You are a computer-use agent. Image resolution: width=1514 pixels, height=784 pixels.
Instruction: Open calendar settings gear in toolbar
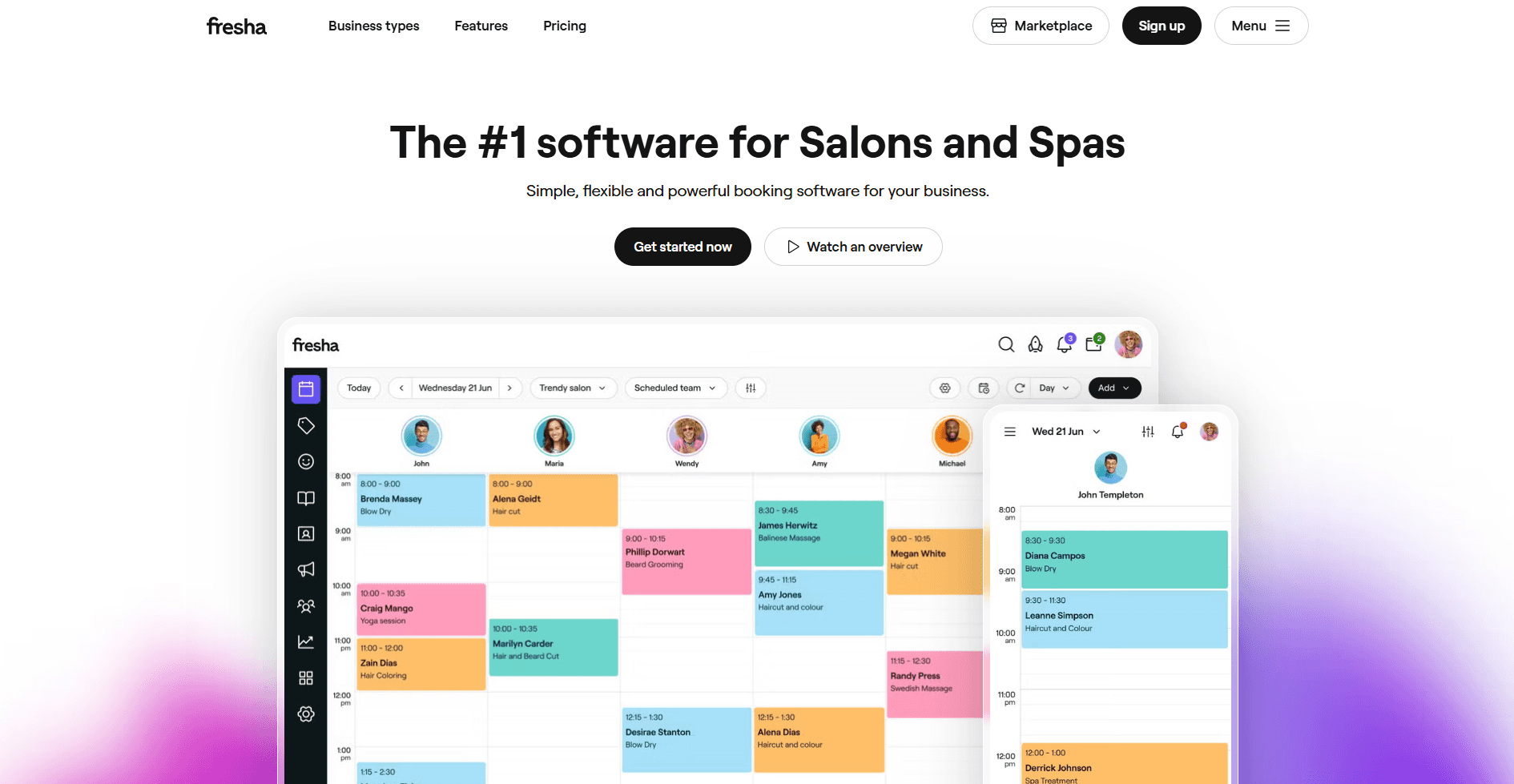click(945, 388)
